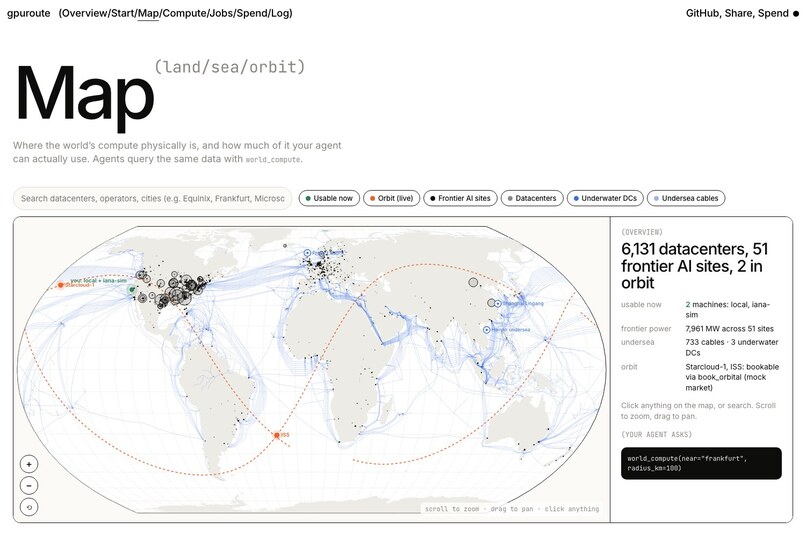The image size is (806, 537).
Task: Open the Log nav item
Action: pos(280,13)
